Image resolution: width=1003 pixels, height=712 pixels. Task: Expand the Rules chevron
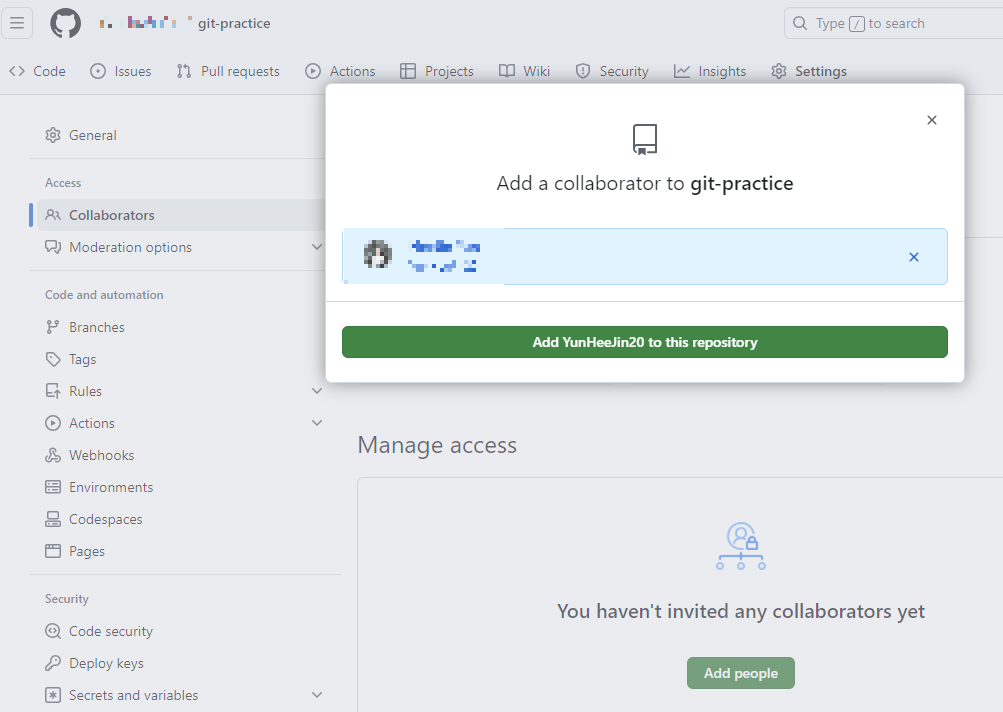(317, 391)
